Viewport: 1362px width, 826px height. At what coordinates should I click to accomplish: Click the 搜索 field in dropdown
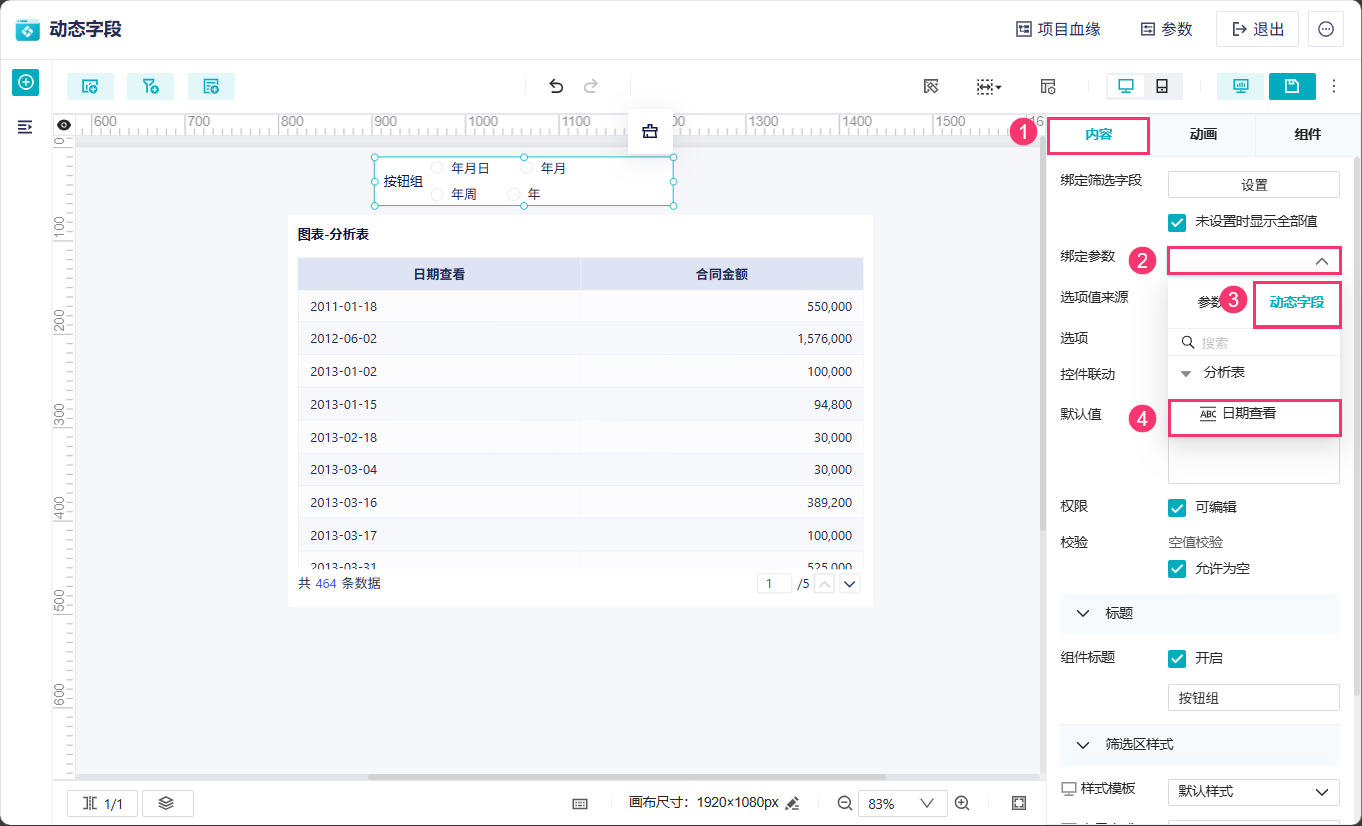pos(1254,342)
